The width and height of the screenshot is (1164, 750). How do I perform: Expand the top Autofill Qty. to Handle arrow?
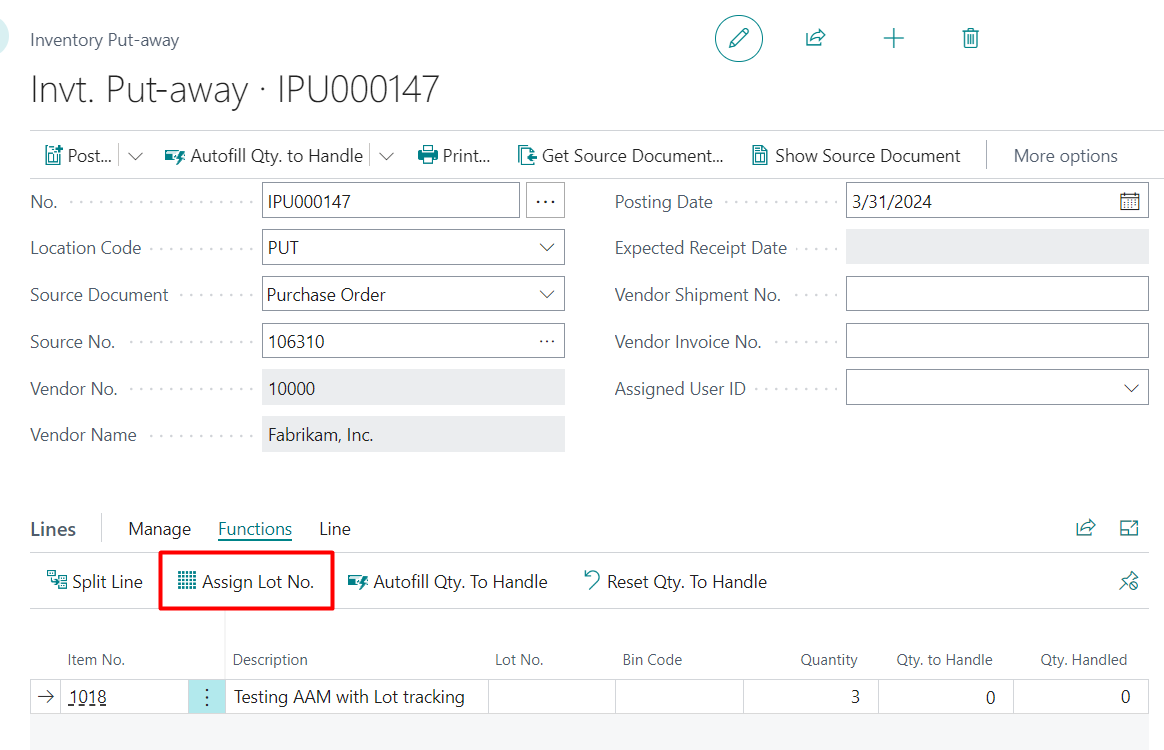pos(387,156)
